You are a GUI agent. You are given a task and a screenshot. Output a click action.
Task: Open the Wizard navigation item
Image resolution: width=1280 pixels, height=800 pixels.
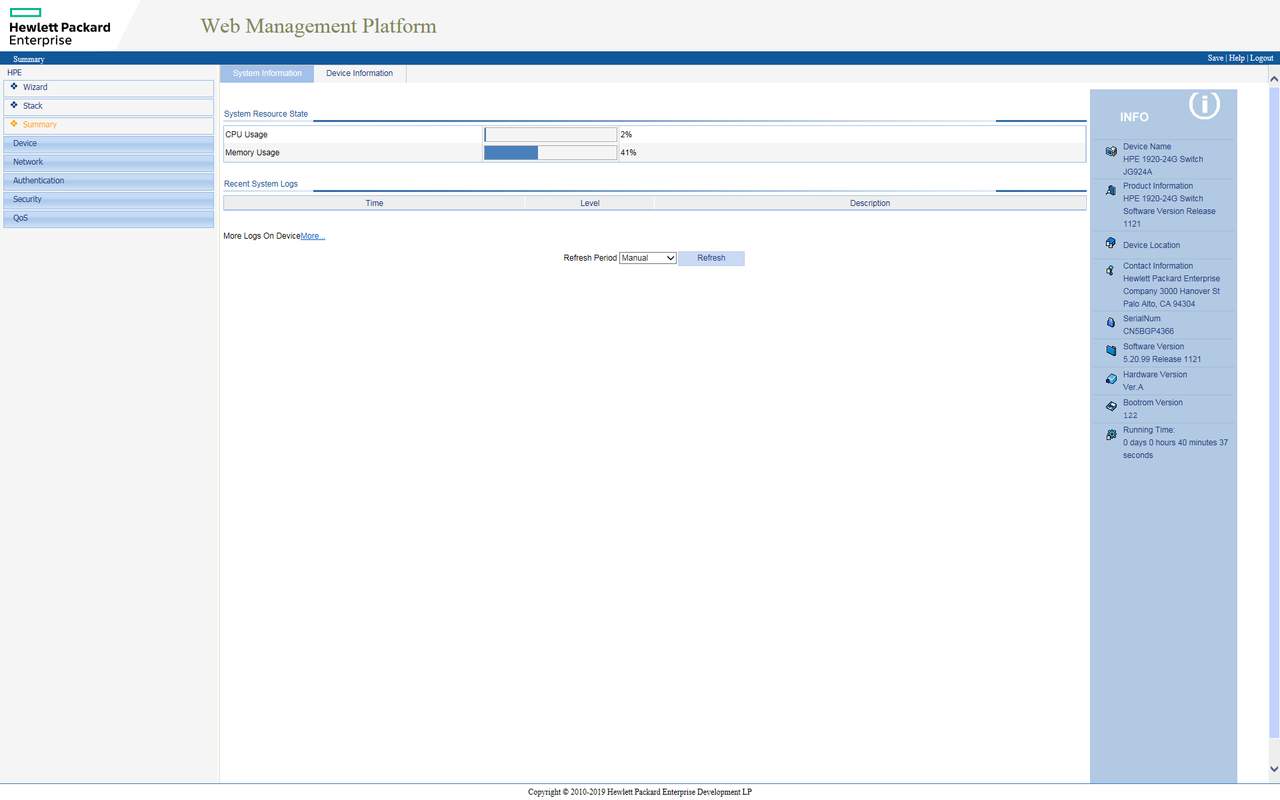point(109,88)
